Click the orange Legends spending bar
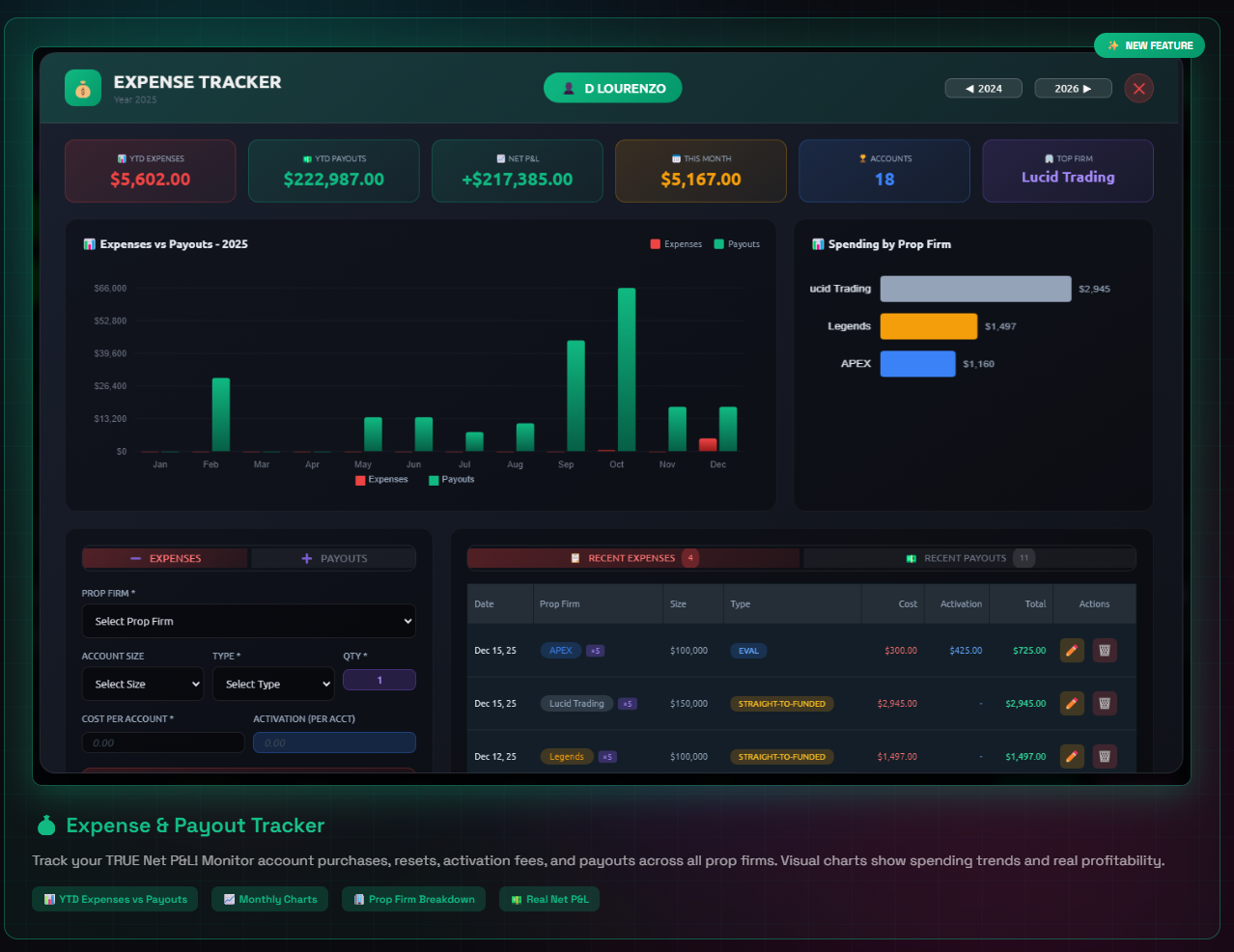The width and height of the screenshot is (1234, 952). [x=929, y=326]
